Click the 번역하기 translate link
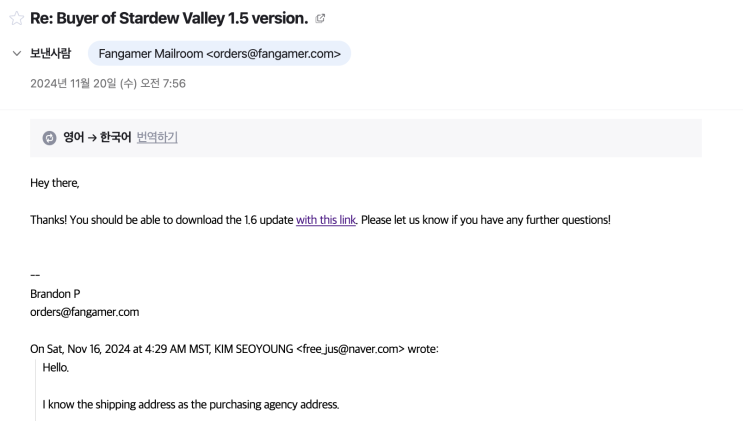This screenshot has width=743, height=421. pyautogui.click(x=157, y=138)
